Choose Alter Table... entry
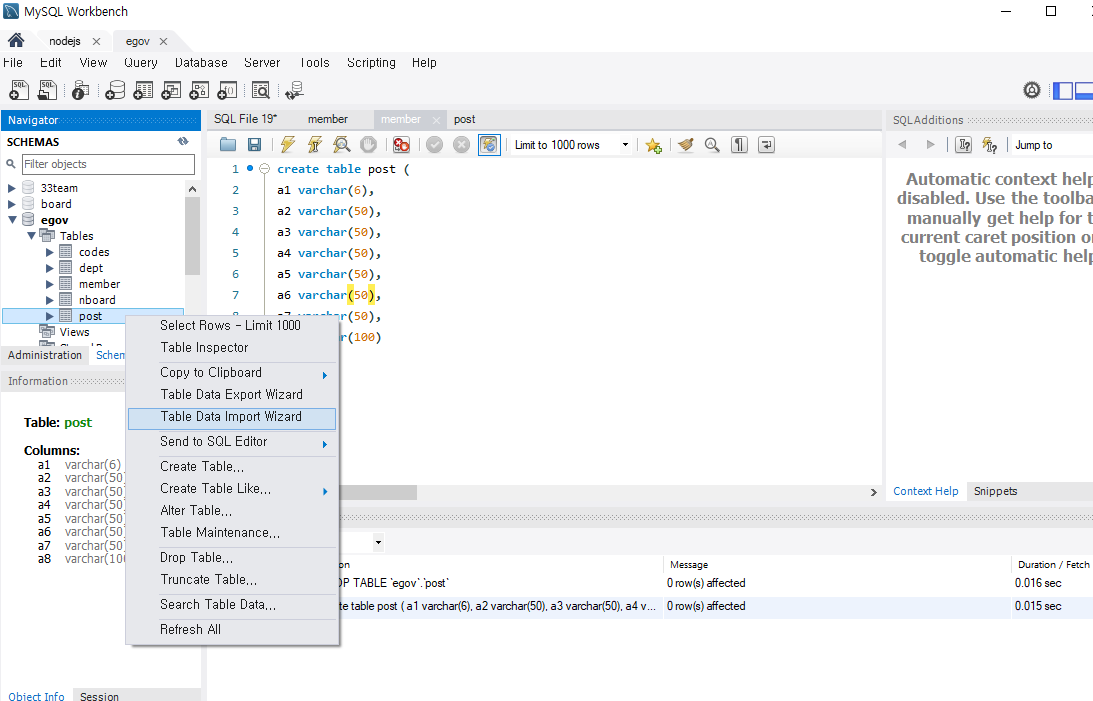This screenshot has height=701, width=1093. [x=232, y=511]
